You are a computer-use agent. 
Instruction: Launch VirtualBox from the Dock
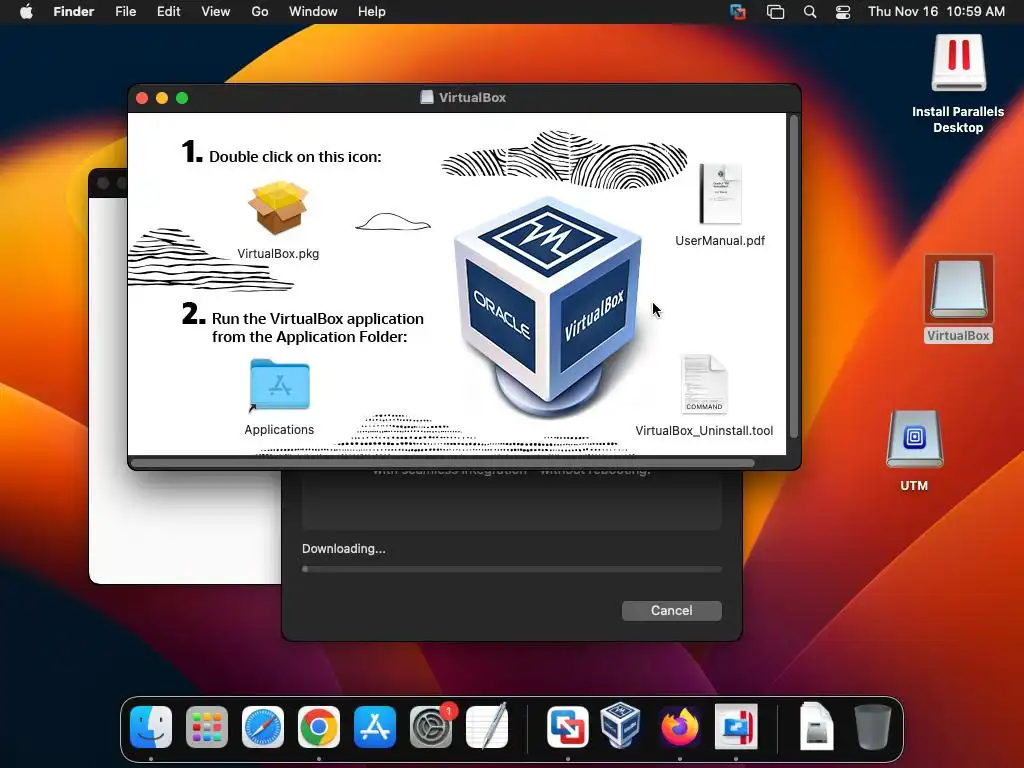tap(620, 725)
